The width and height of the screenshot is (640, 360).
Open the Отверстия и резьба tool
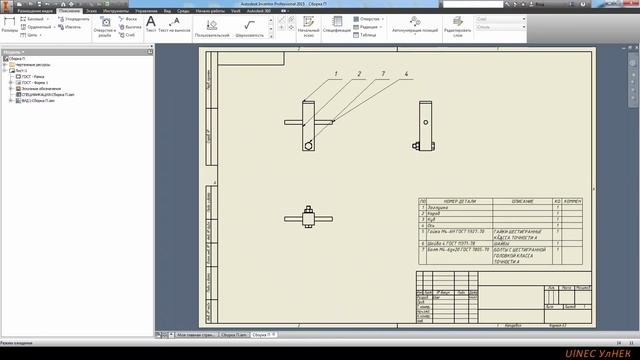105,27
